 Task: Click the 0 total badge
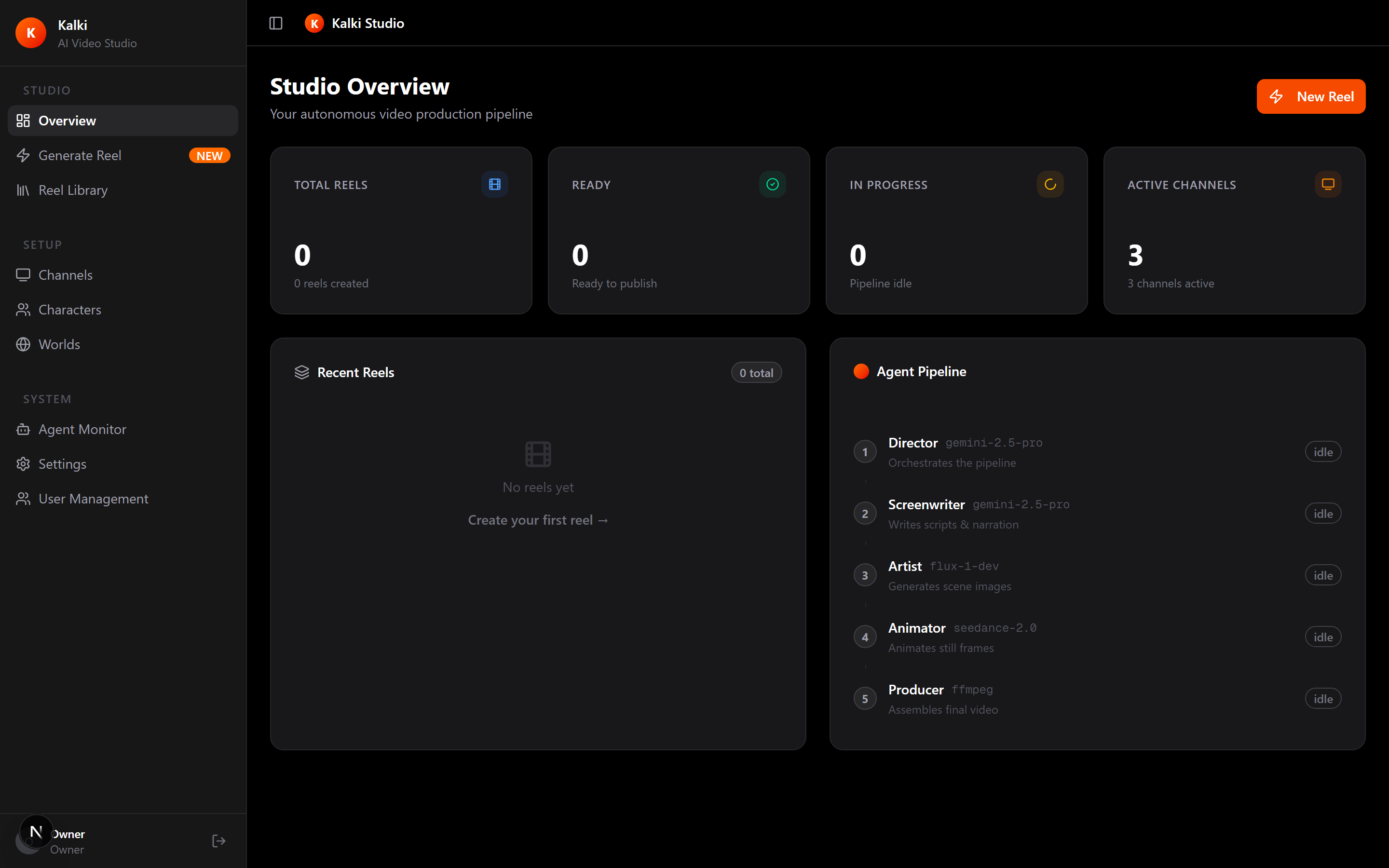pos(756,373)
